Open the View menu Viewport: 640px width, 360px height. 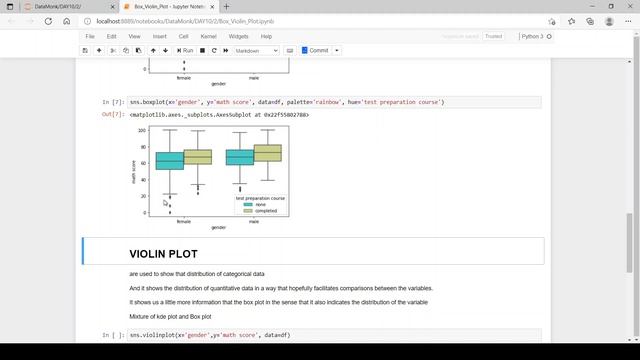[x=134, y=36]
